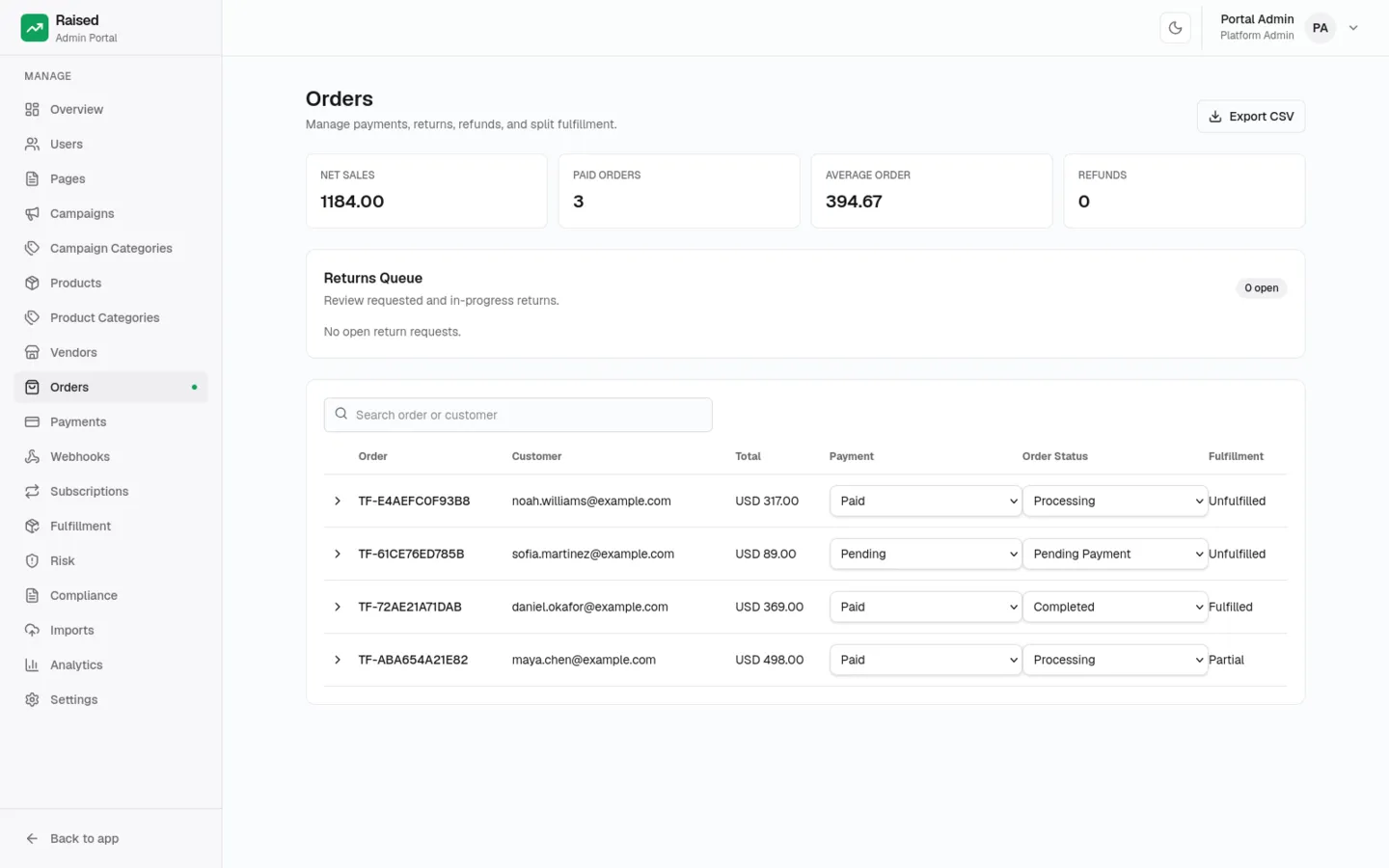Open Pending Payment order status dropdown
The image size is (1389, 868).
1115,554
